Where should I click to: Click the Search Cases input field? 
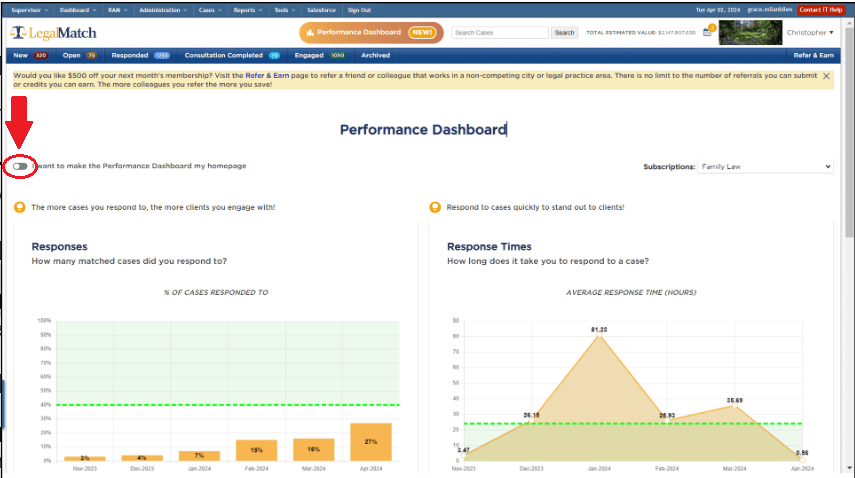pyautogui.click(x=499, y=33)
